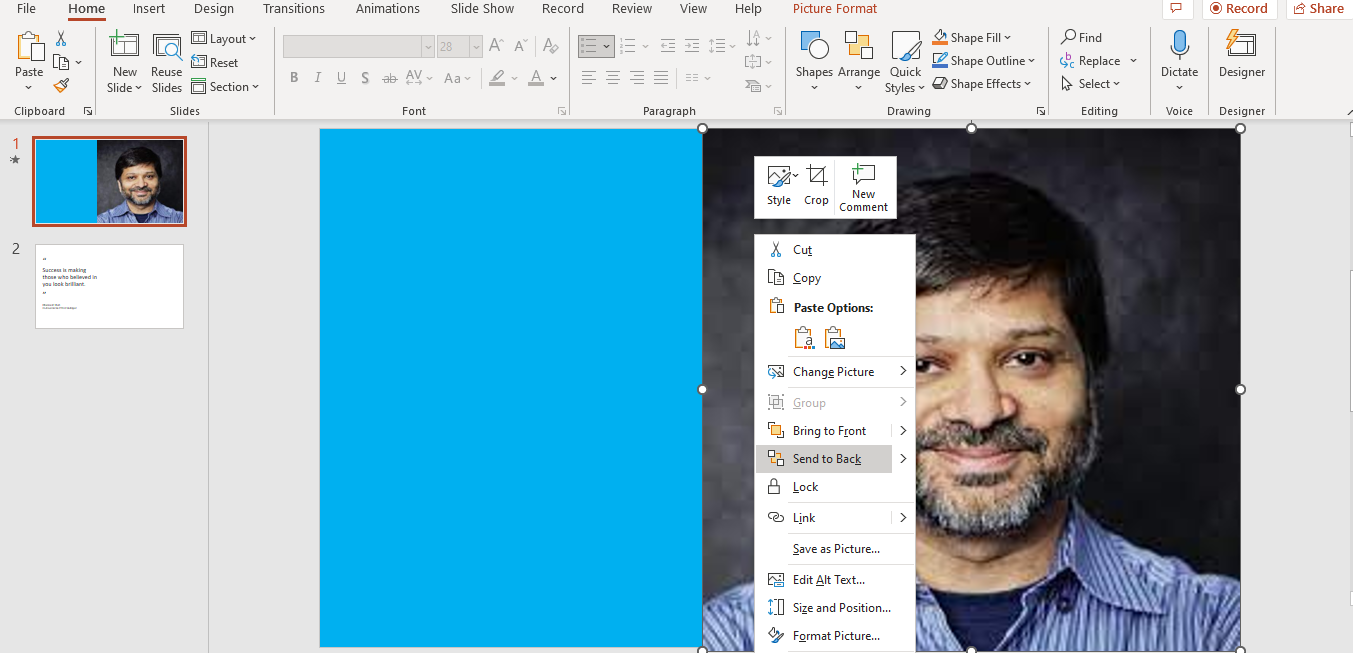The height and width of the screenshot is (653, 1353).
Task: Choose Bring to Front in context menu
Action: (x=823, y=431)
